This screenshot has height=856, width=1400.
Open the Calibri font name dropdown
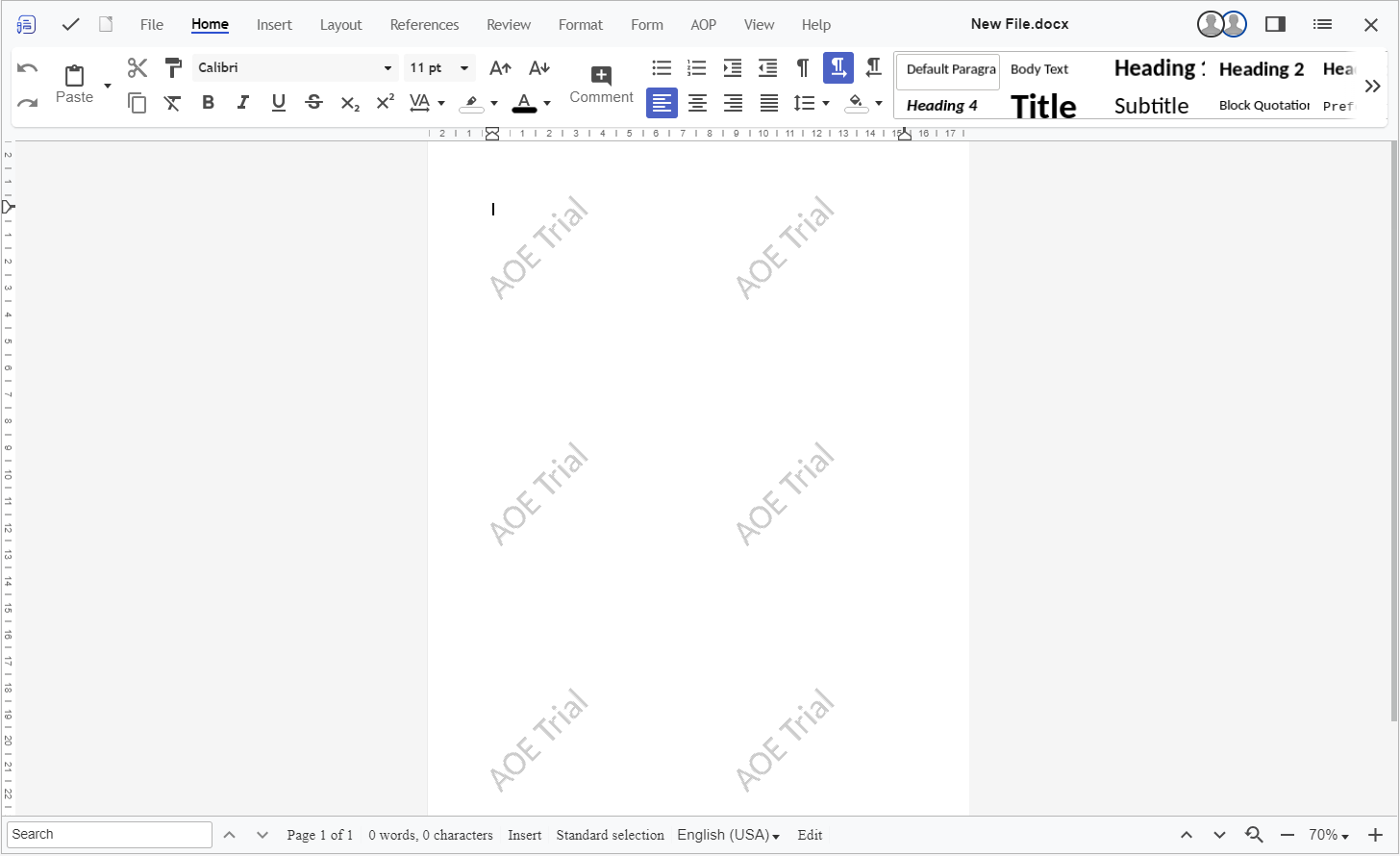387,68
